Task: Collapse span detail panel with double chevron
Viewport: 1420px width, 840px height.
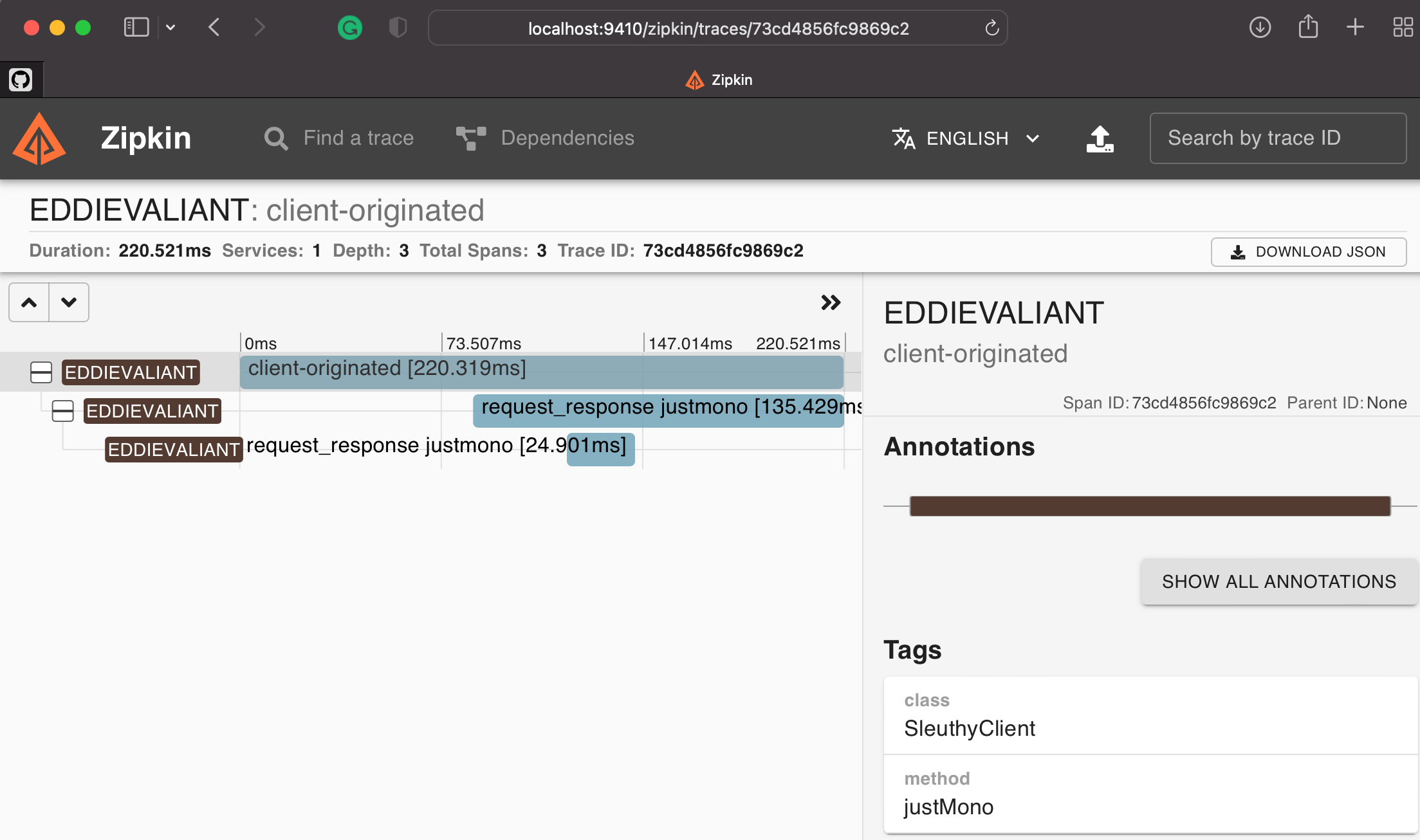Action: [x=830, y=302]
